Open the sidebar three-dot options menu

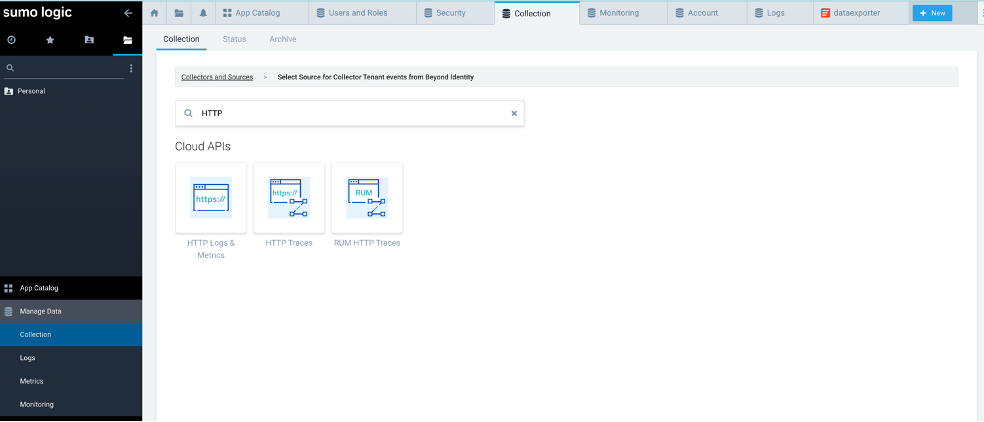pyautogui.click(x=131, y=68)
